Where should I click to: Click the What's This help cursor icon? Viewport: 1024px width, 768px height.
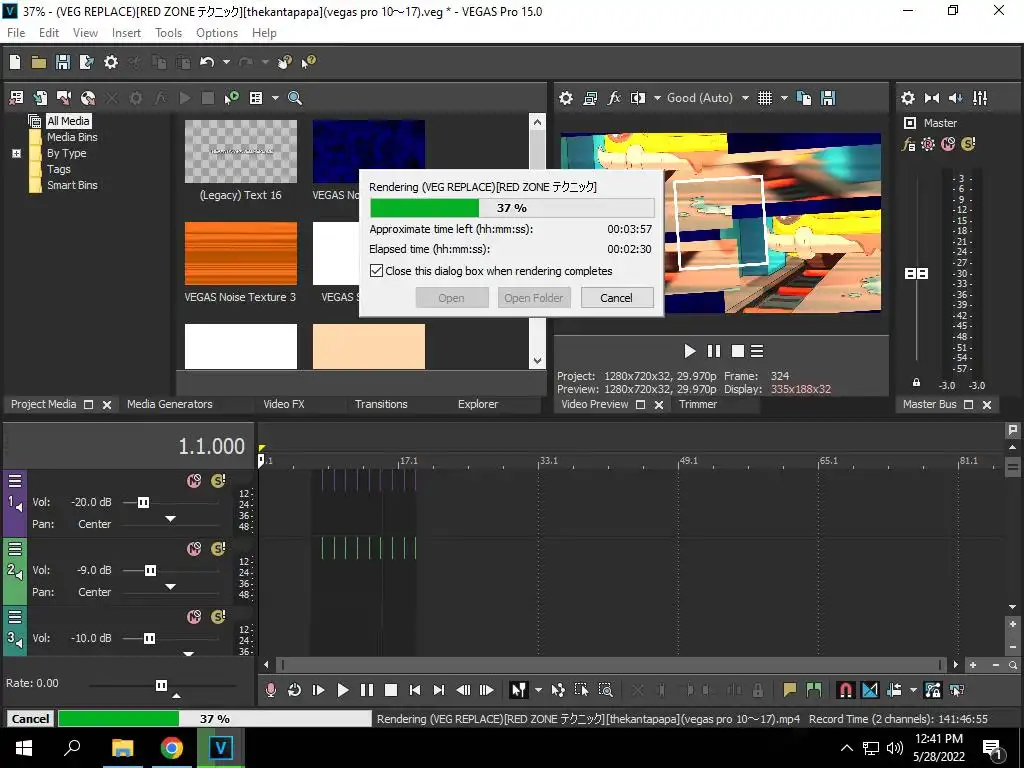pos(308,62)
